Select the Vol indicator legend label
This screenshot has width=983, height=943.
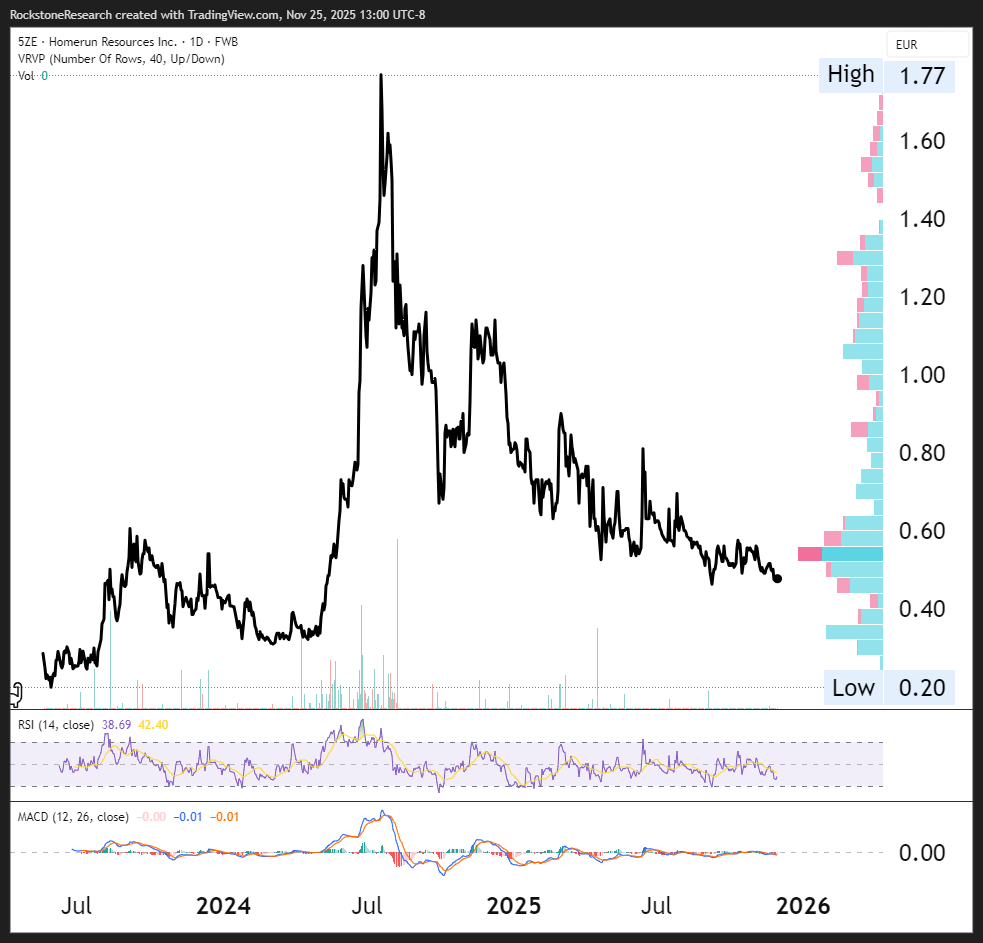click(x=27, y=76)
